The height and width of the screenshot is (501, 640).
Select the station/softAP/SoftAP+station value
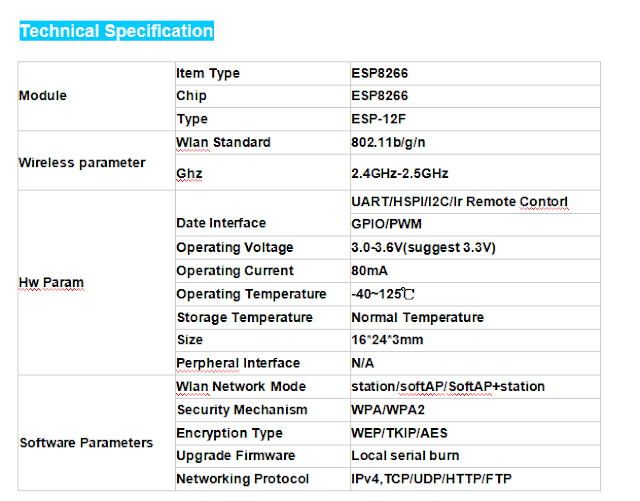tap(448, 386)
